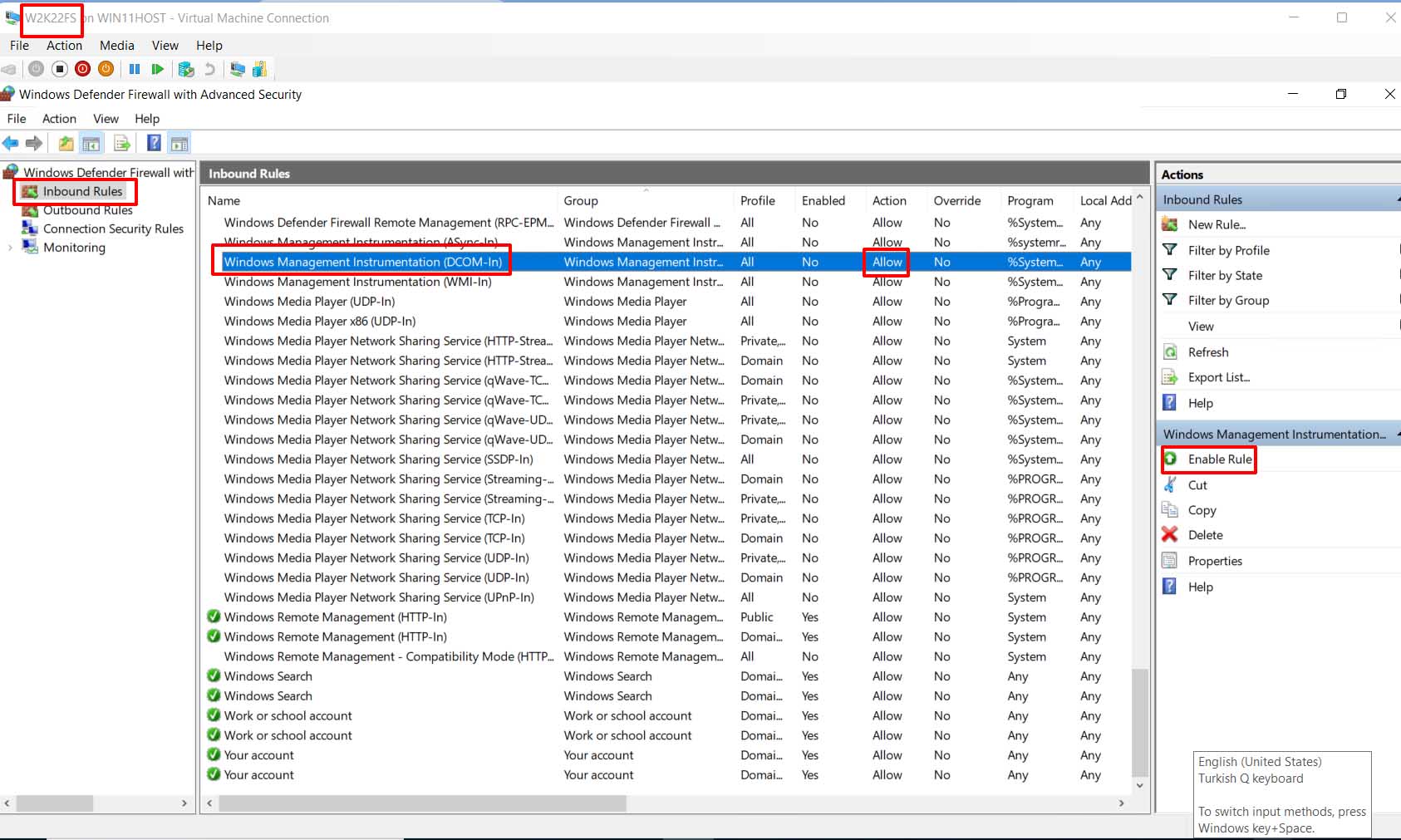The height and width of the screenshot is (840, 1401).
Task: Click the Ctrl+Alt+Delete icon in VM toolbar
Action: 10,70
